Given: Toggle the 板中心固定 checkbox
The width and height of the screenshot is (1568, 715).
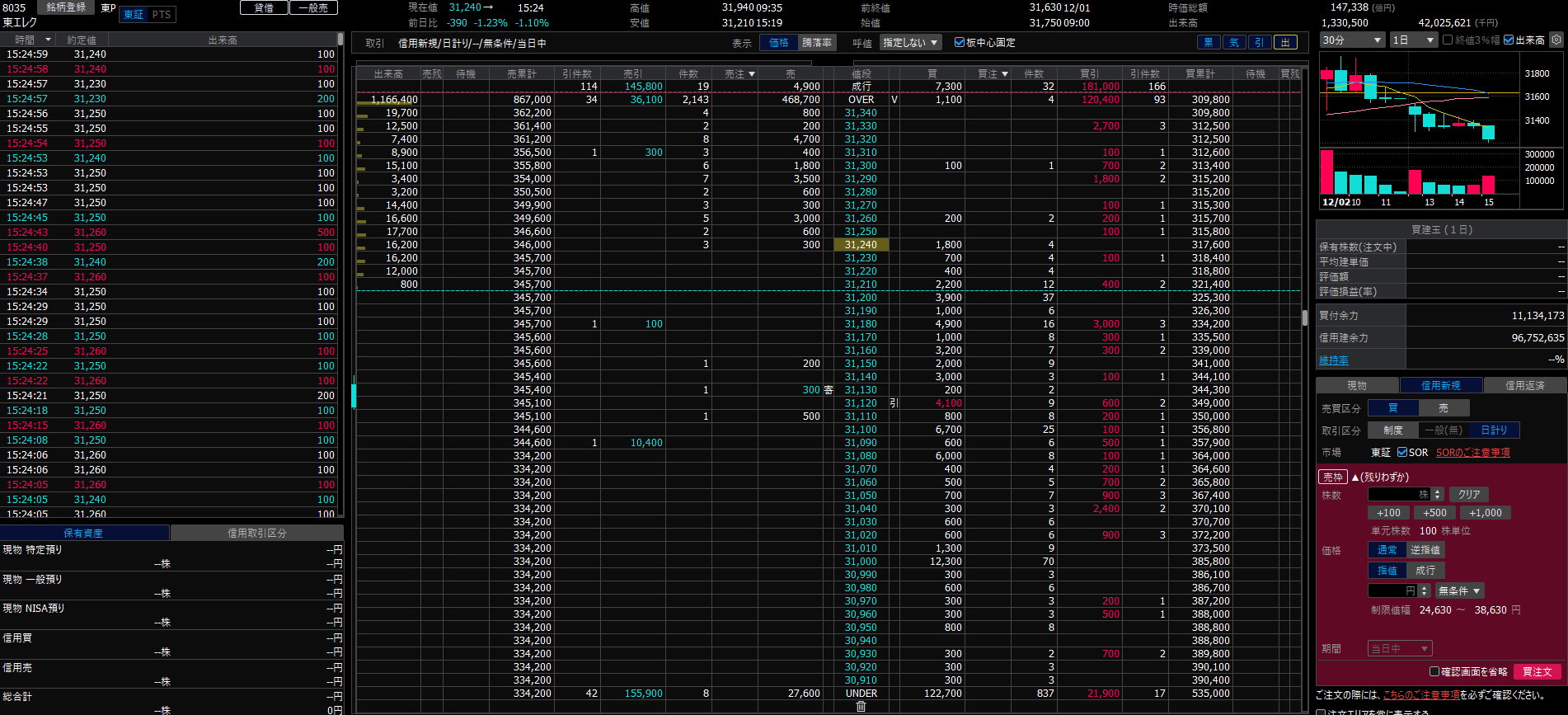Looking at the screenshot, I should [960, 43].
